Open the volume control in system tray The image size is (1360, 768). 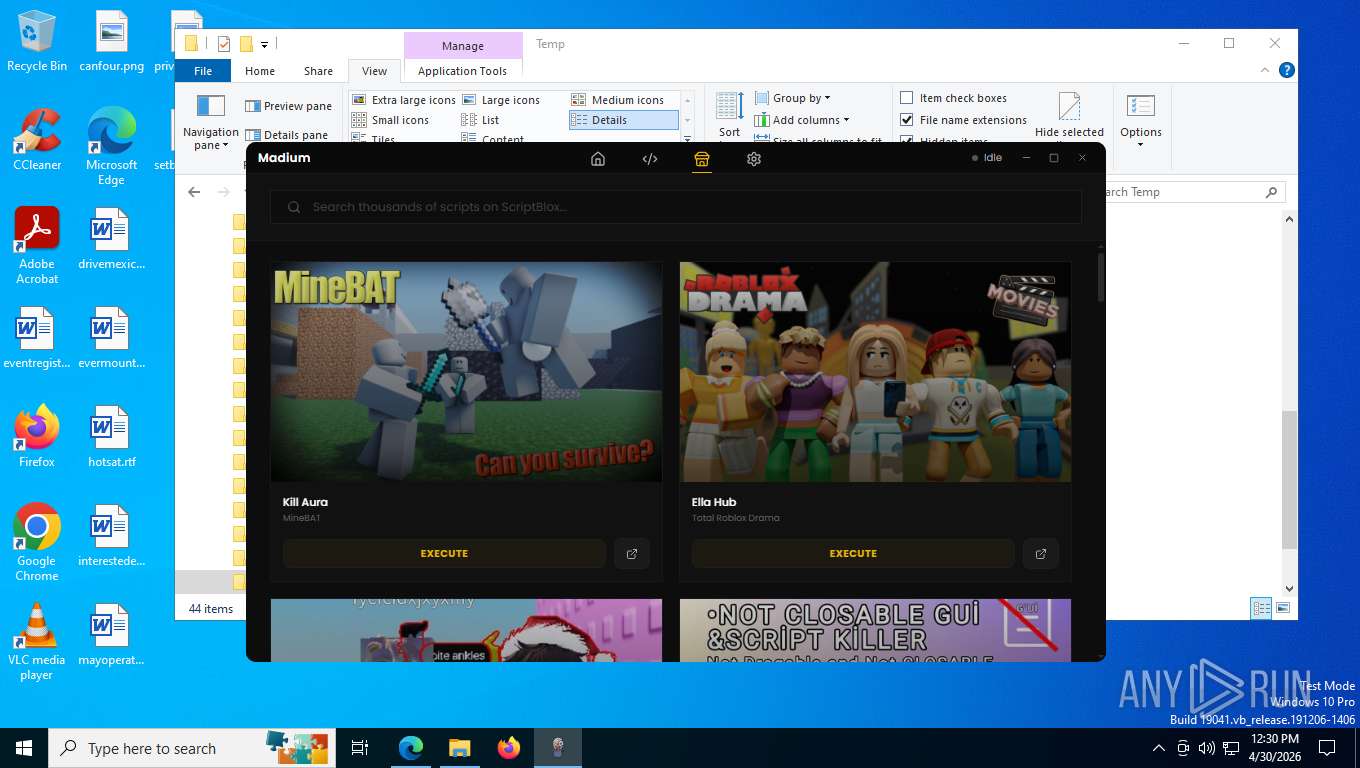click(x=1206, y=748)
